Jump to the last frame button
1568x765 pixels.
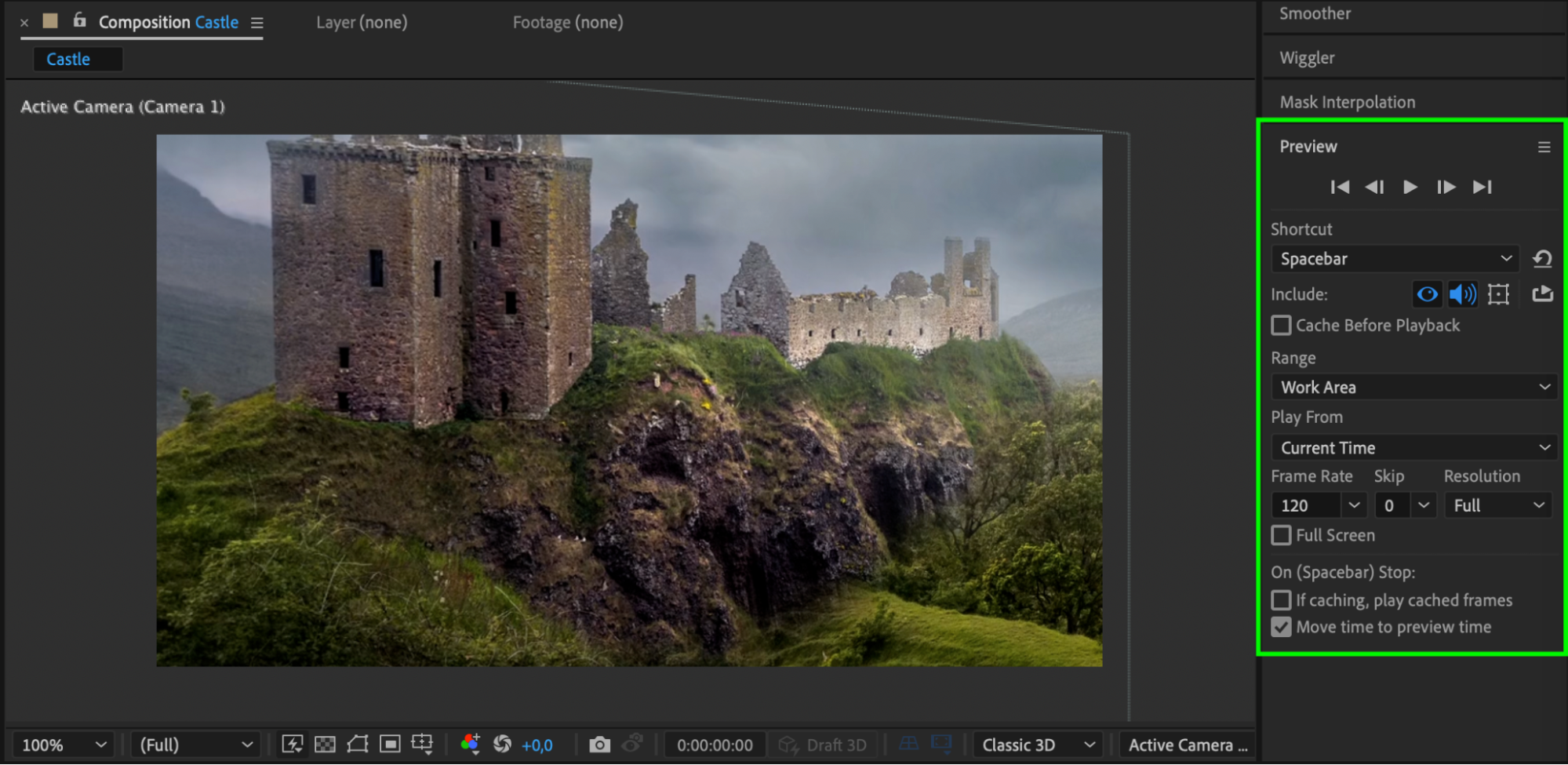(1482, 187)
